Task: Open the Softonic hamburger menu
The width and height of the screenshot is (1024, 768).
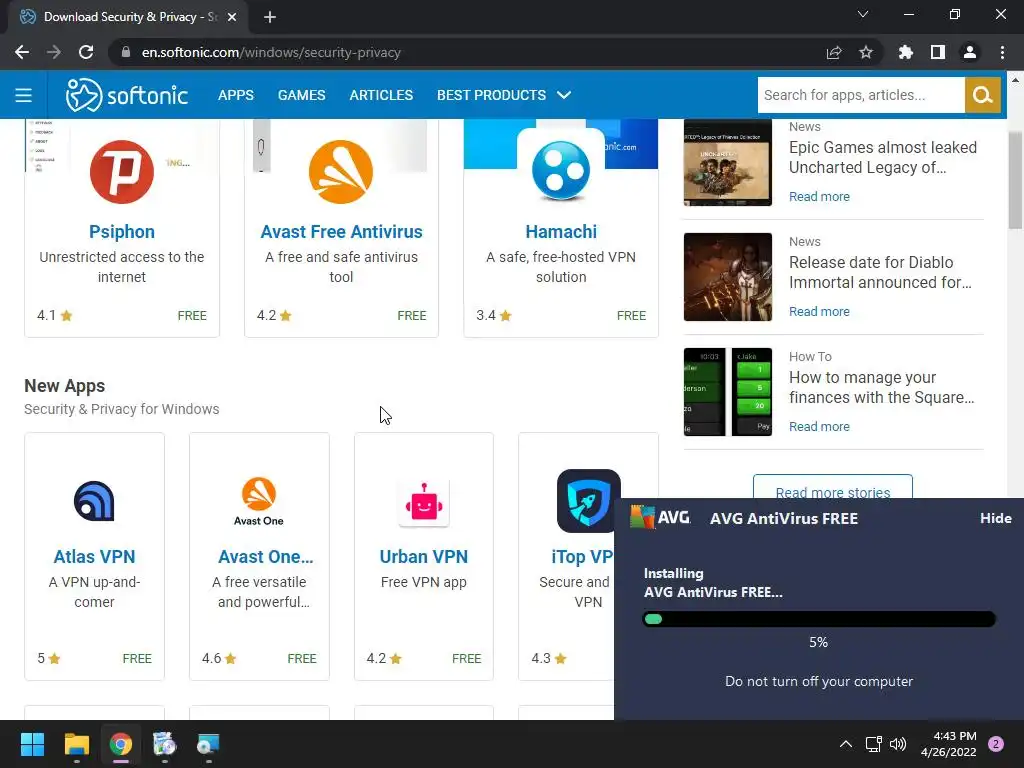Action: point(24,95)
